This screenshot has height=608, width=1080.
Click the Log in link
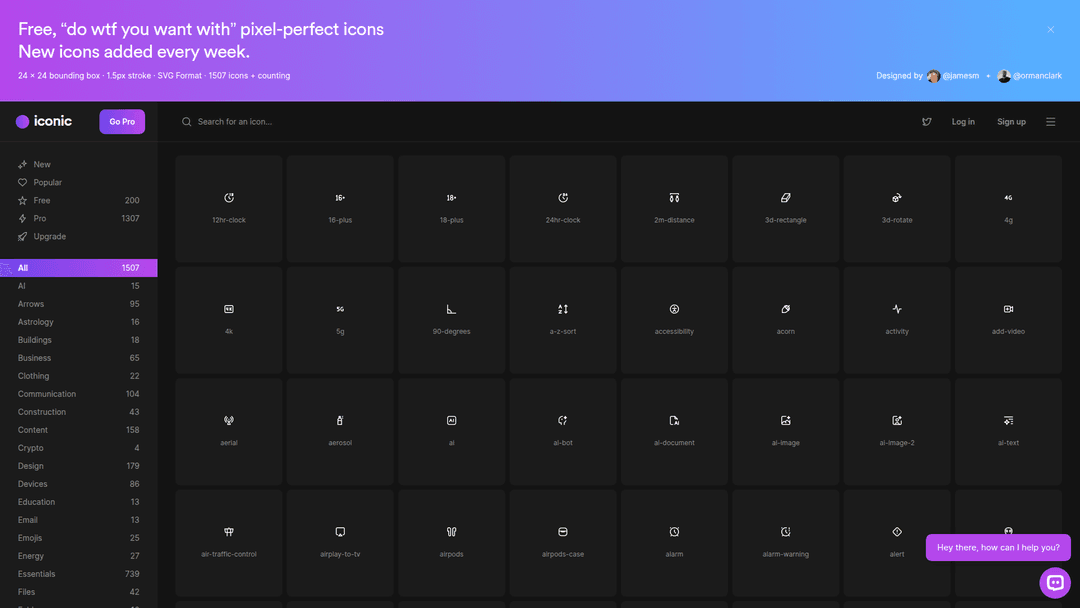point(963,122)
